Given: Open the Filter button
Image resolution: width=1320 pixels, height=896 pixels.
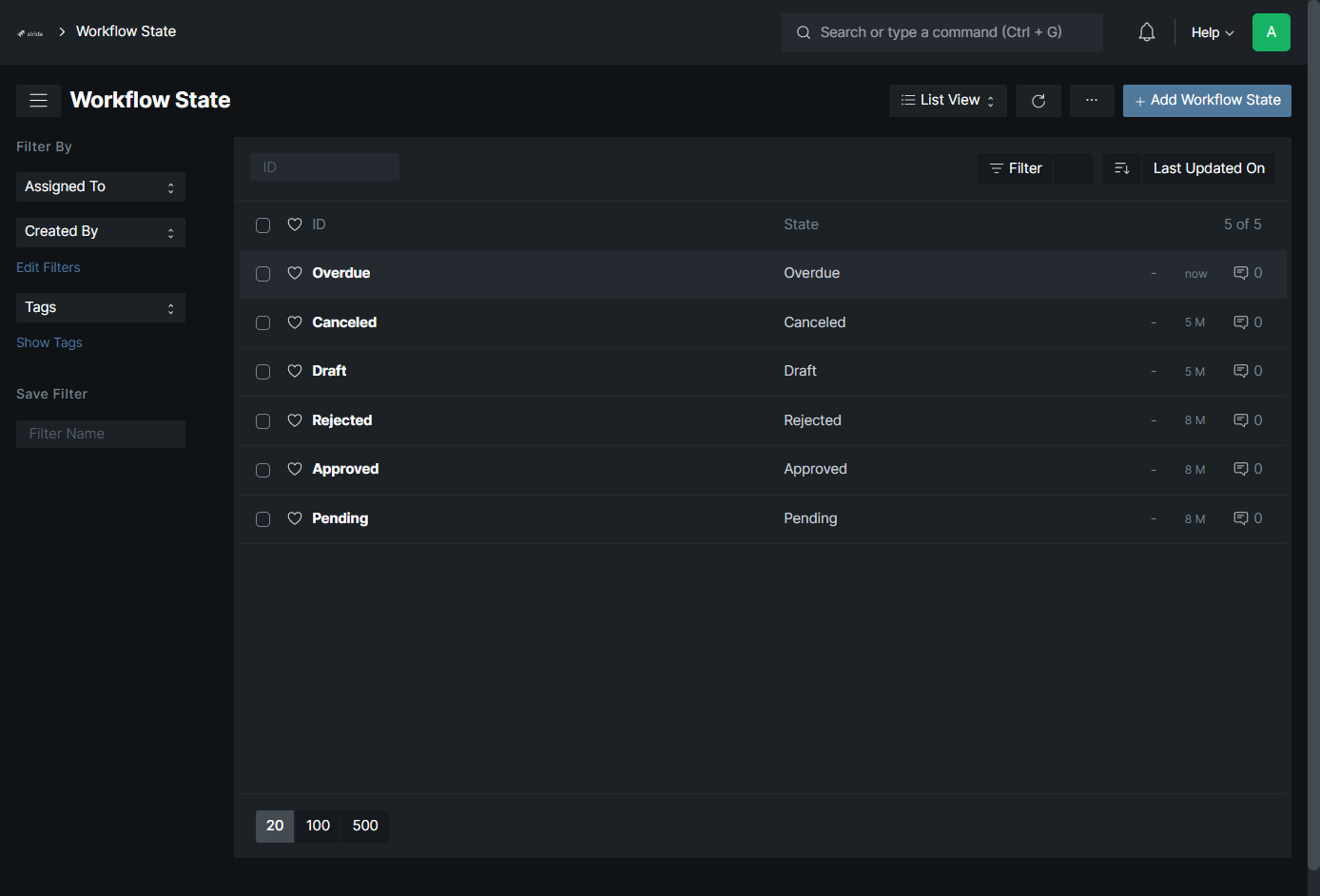Looking at the screenshot, I should click(1016, 168).
